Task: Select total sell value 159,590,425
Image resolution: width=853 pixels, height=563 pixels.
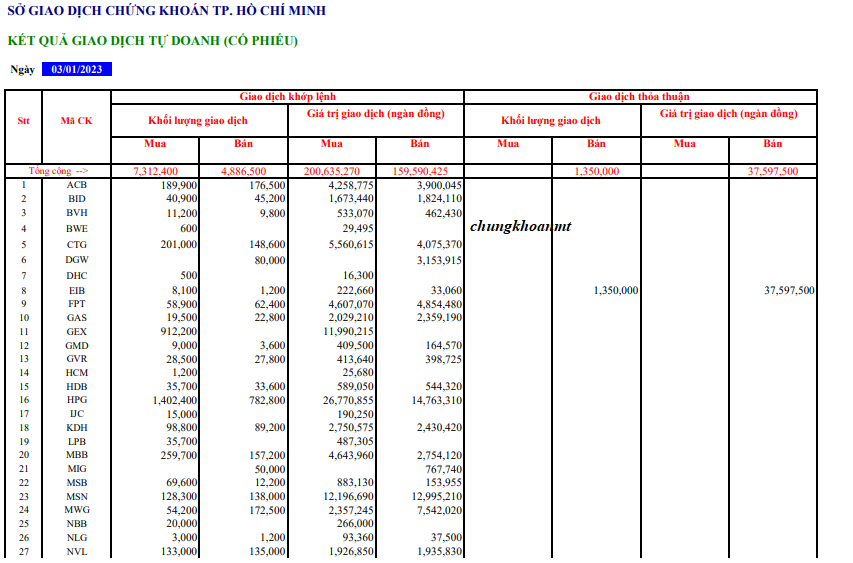Action: tap(420, 171)
